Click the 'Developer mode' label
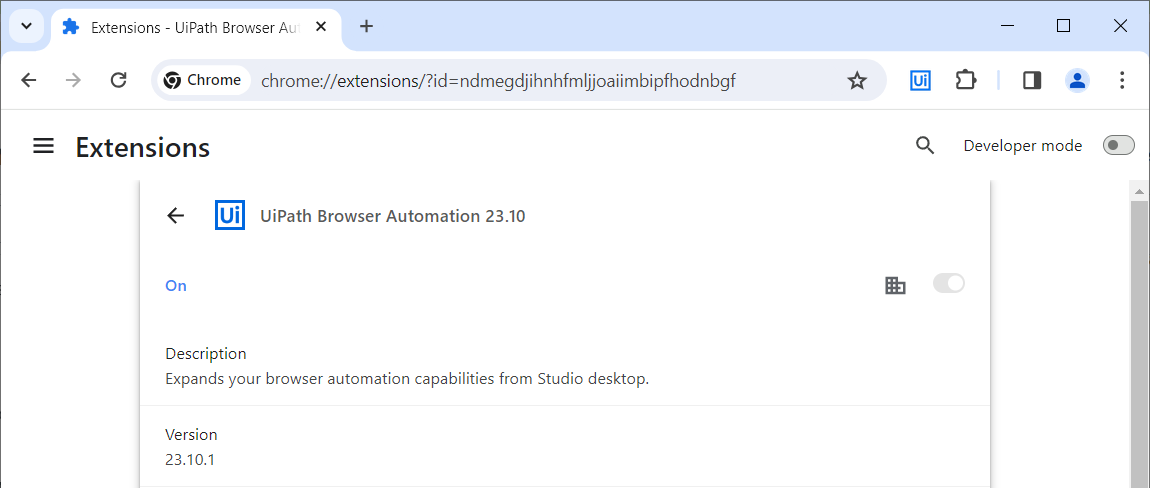 coord(1022,146)
